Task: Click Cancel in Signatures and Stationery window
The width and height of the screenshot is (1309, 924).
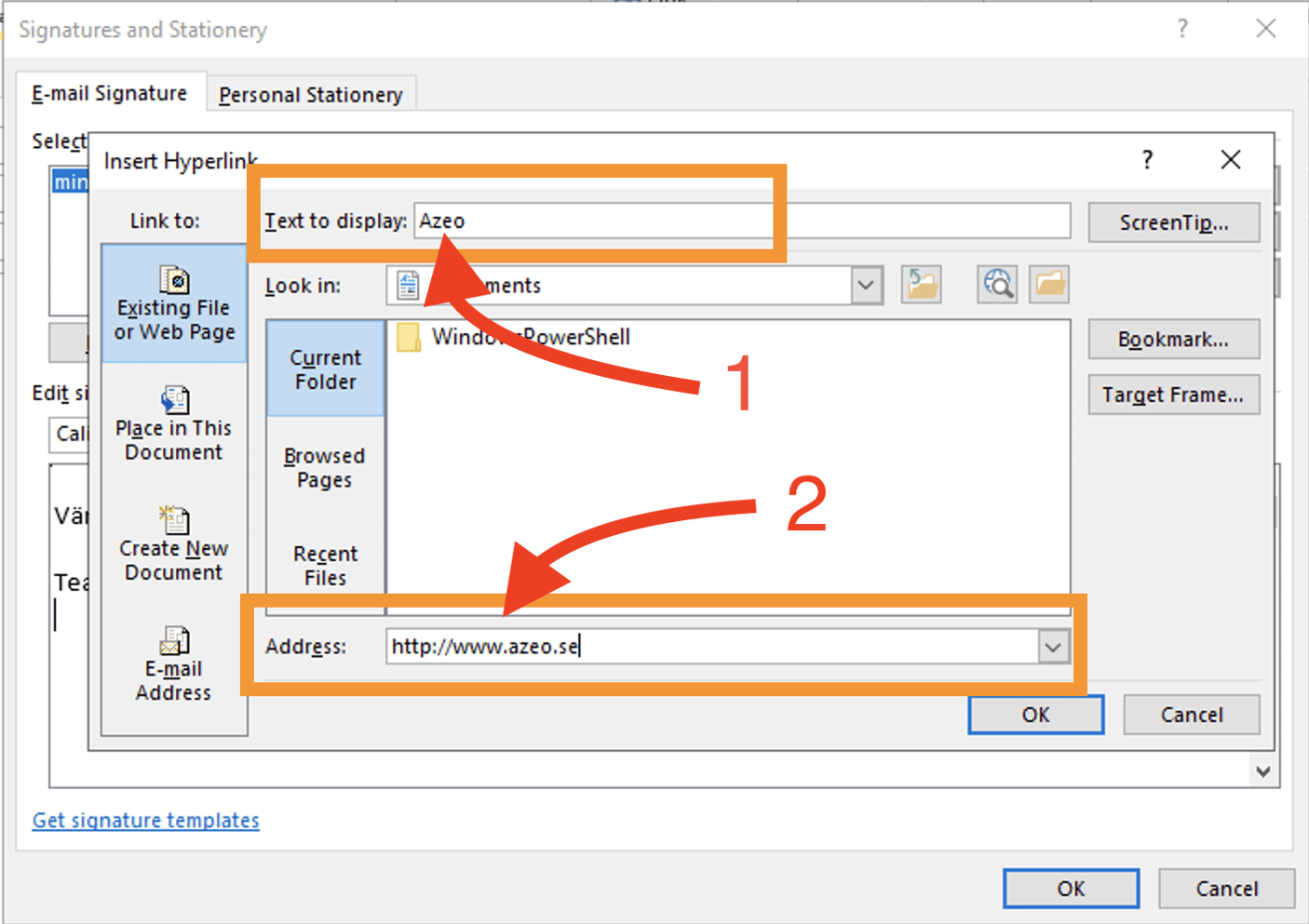Action: pos(1227,889)
